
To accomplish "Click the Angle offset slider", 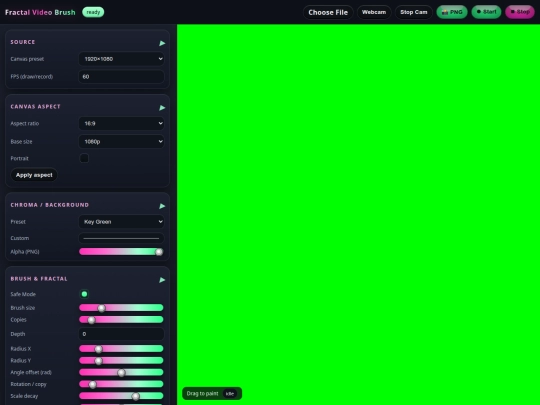I will pyautogui.click(x=121, y=372).
